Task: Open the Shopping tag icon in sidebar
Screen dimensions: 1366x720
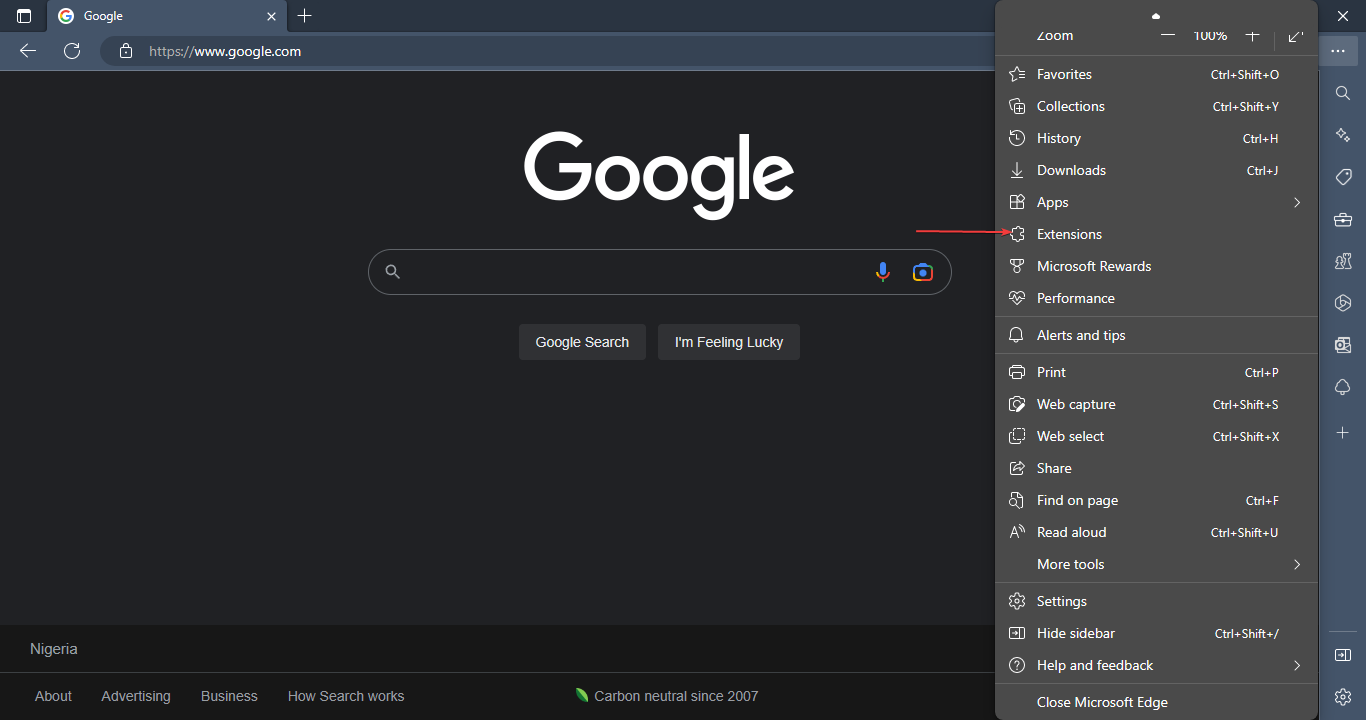Action: [x=1343, y=177]
